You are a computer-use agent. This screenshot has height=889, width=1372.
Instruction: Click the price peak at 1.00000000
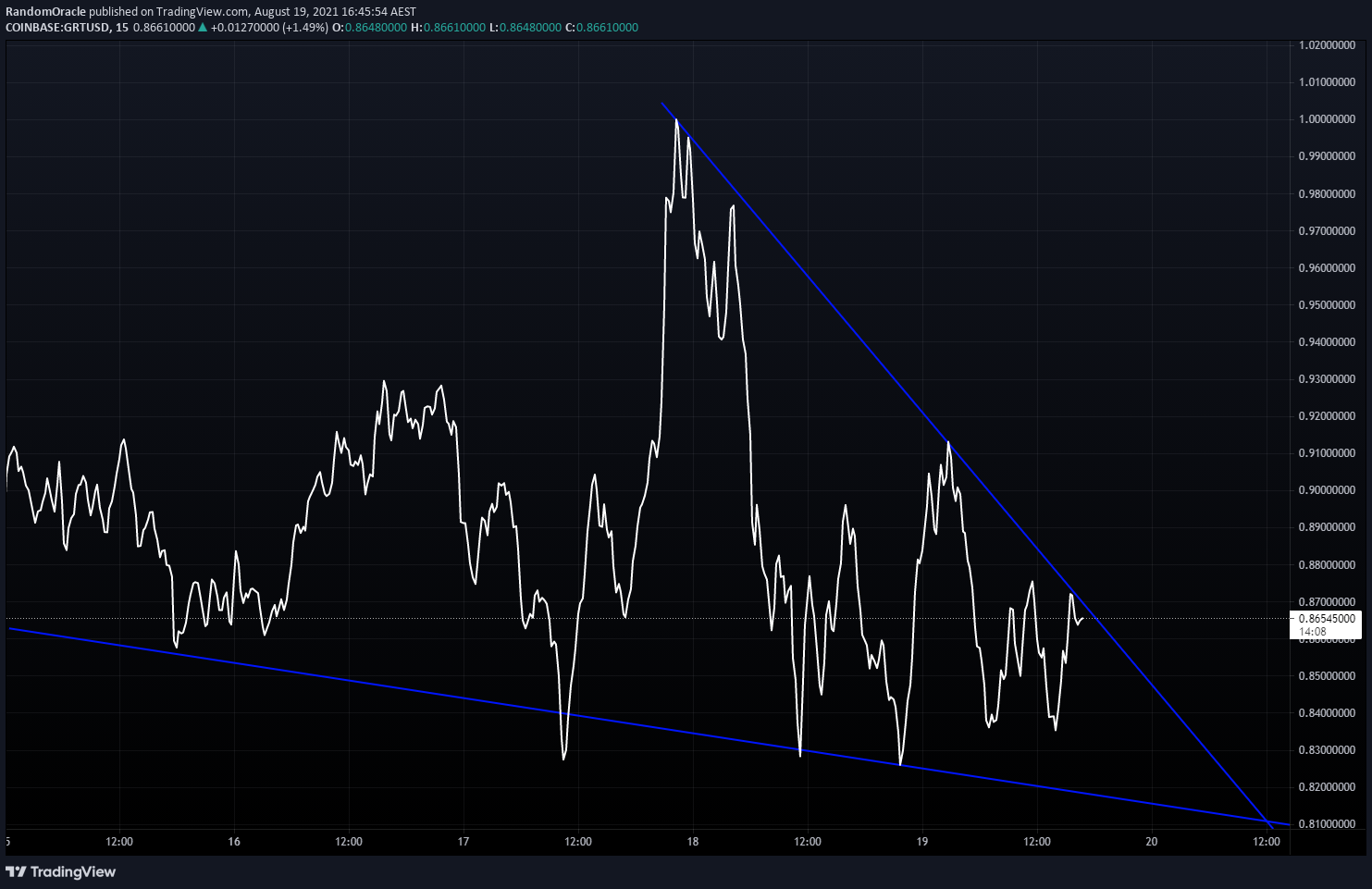tap(677, 119)
